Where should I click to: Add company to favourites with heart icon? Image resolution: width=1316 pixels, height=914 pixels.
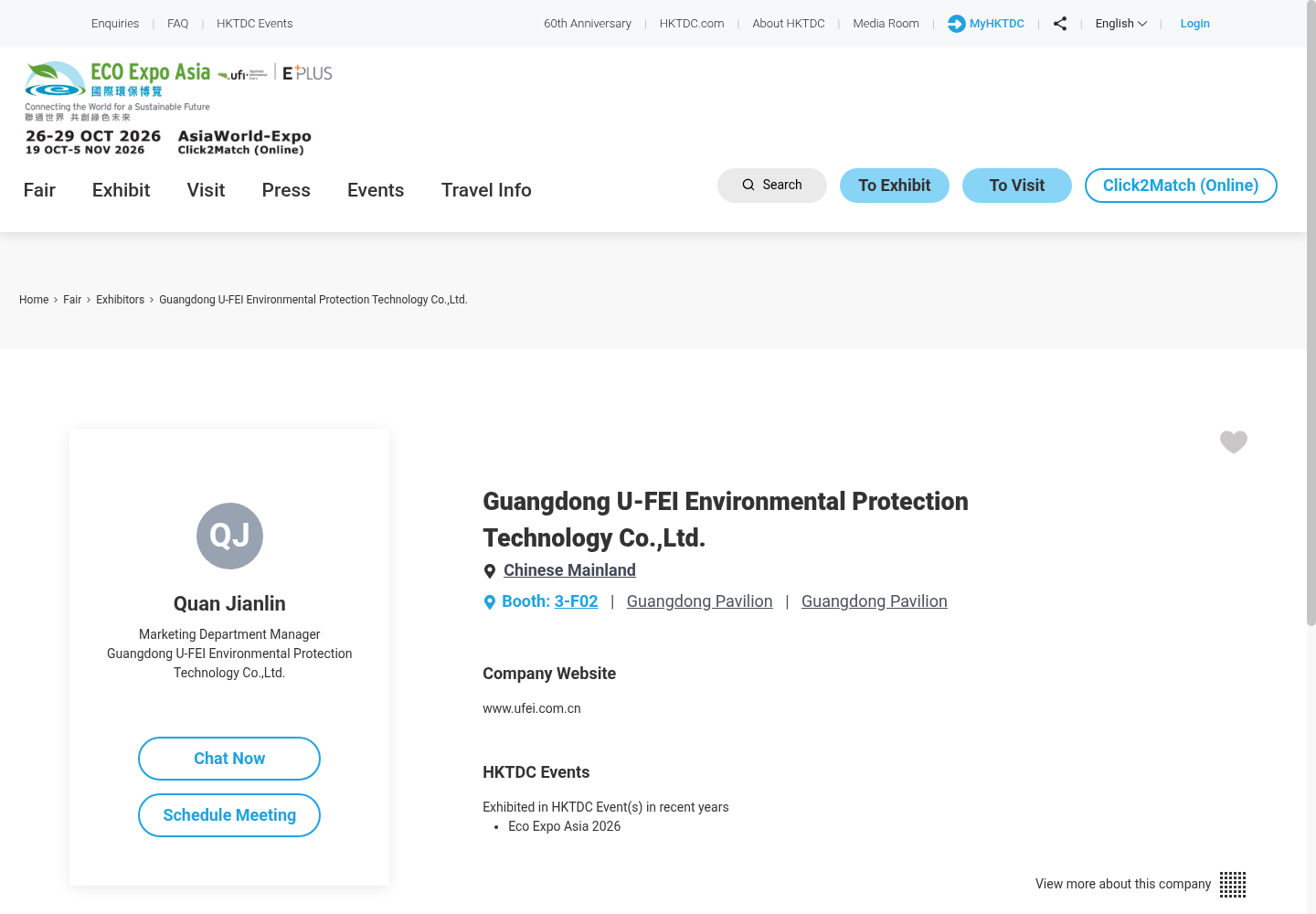pyautogui.click(x=1234, y=442)
